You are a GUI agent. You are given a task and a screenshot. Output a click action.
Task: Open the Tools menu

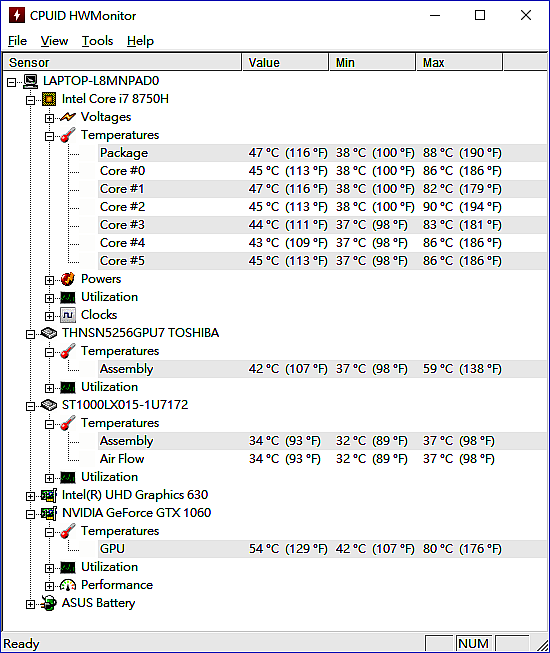(97, 41)
